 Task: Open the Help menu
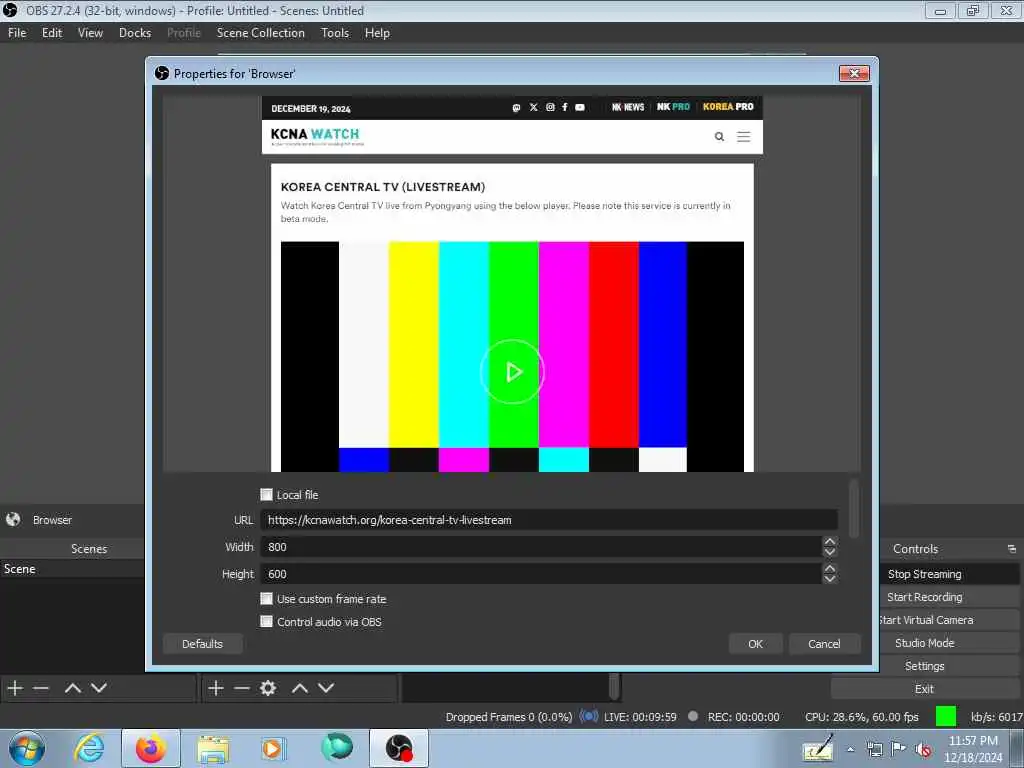tap(377, 33)
